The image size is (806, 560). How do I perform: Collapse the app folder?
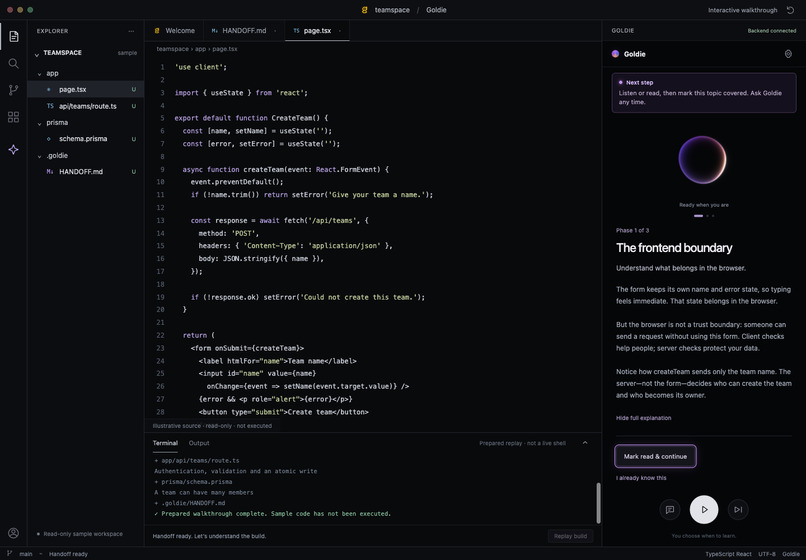pyautogui.click(x=40, y=74)
